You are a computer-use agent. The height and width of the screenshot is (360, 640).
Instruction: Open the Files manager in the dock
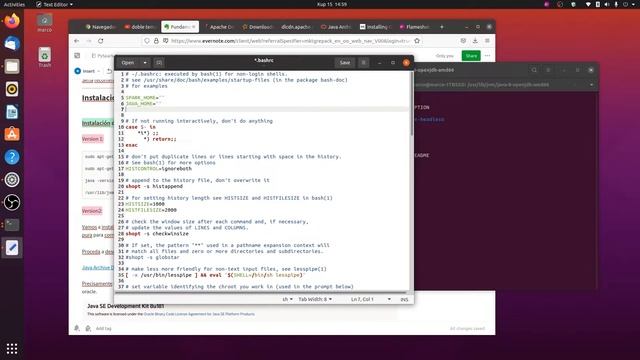click(x=12, y=66)
